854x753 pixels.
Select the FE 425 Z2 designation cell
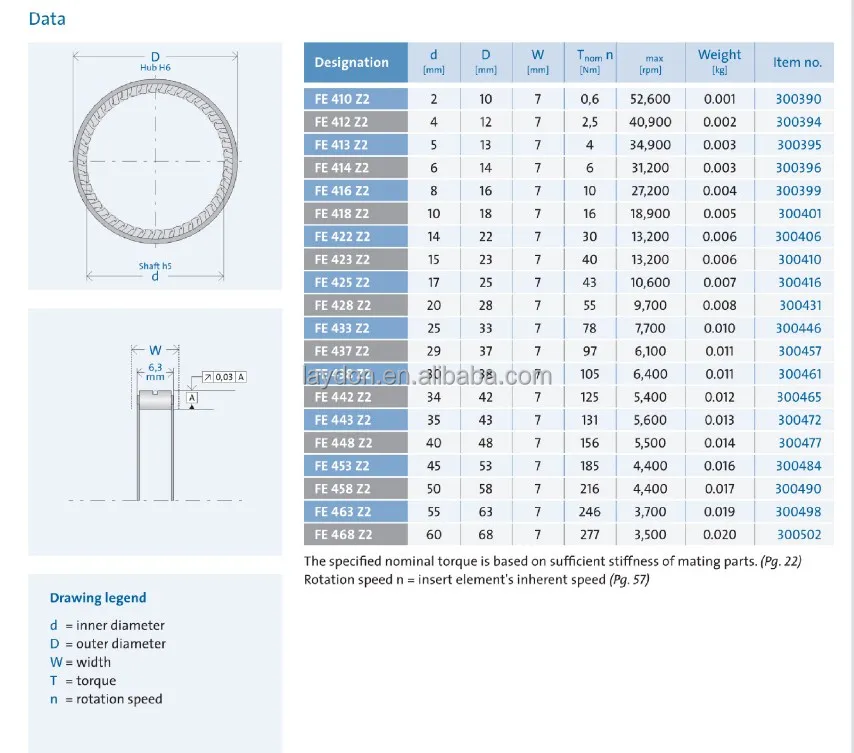342,283
